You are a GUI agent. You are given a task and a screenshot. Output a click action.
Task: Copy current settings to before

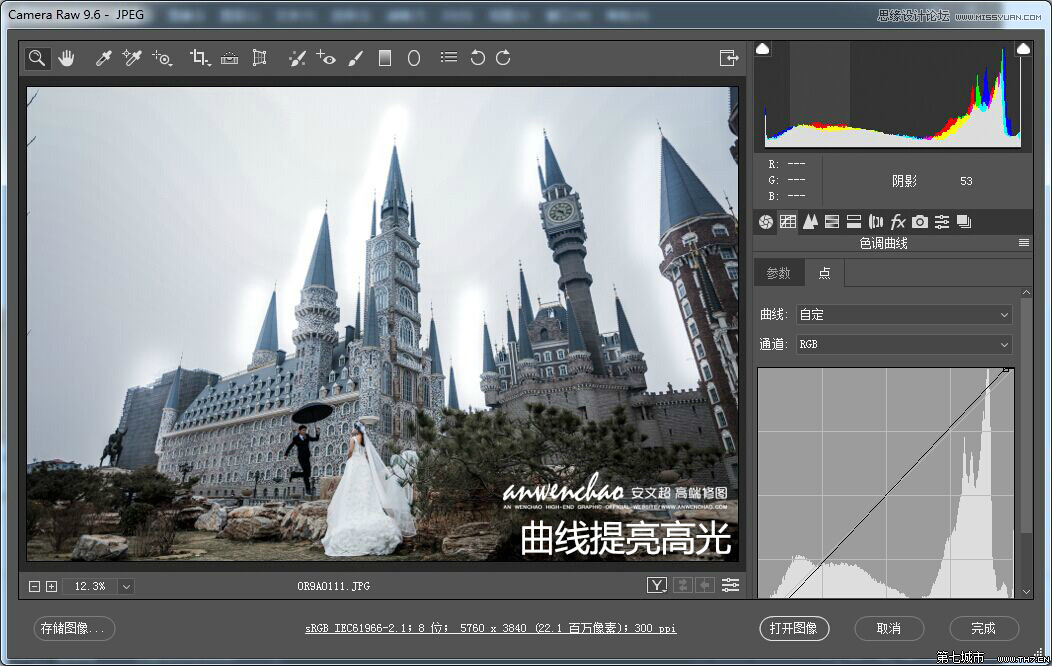click(704, 586)
